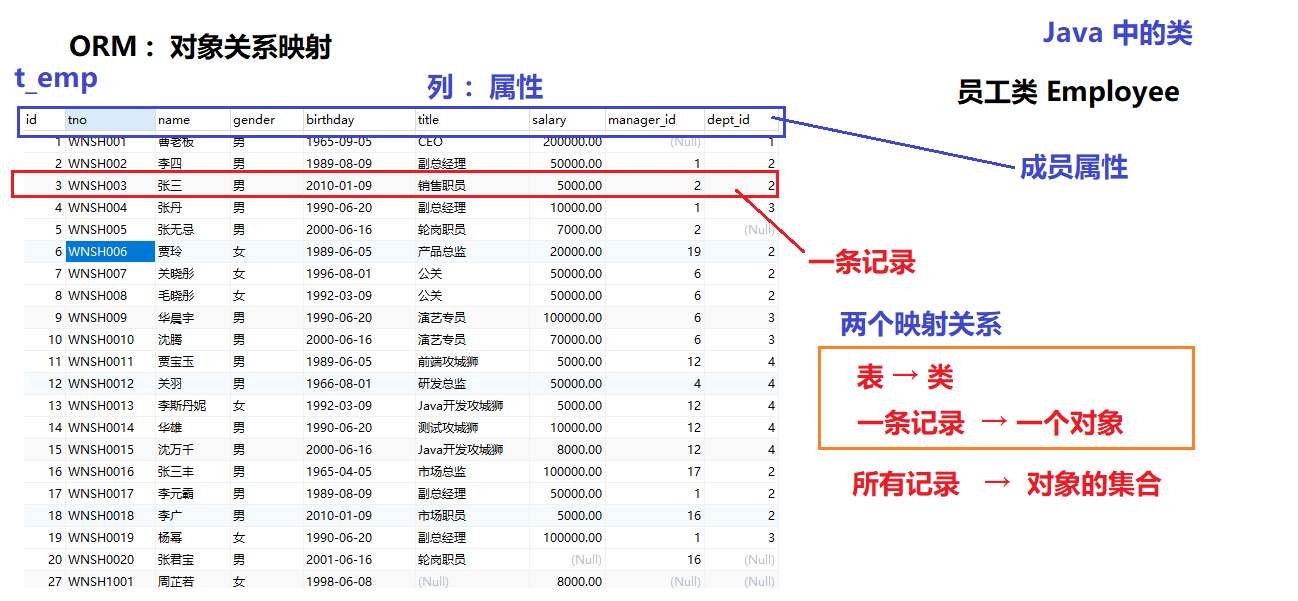Click the WNSH009 cell
1298x601 pixels.
pos(110,317)
